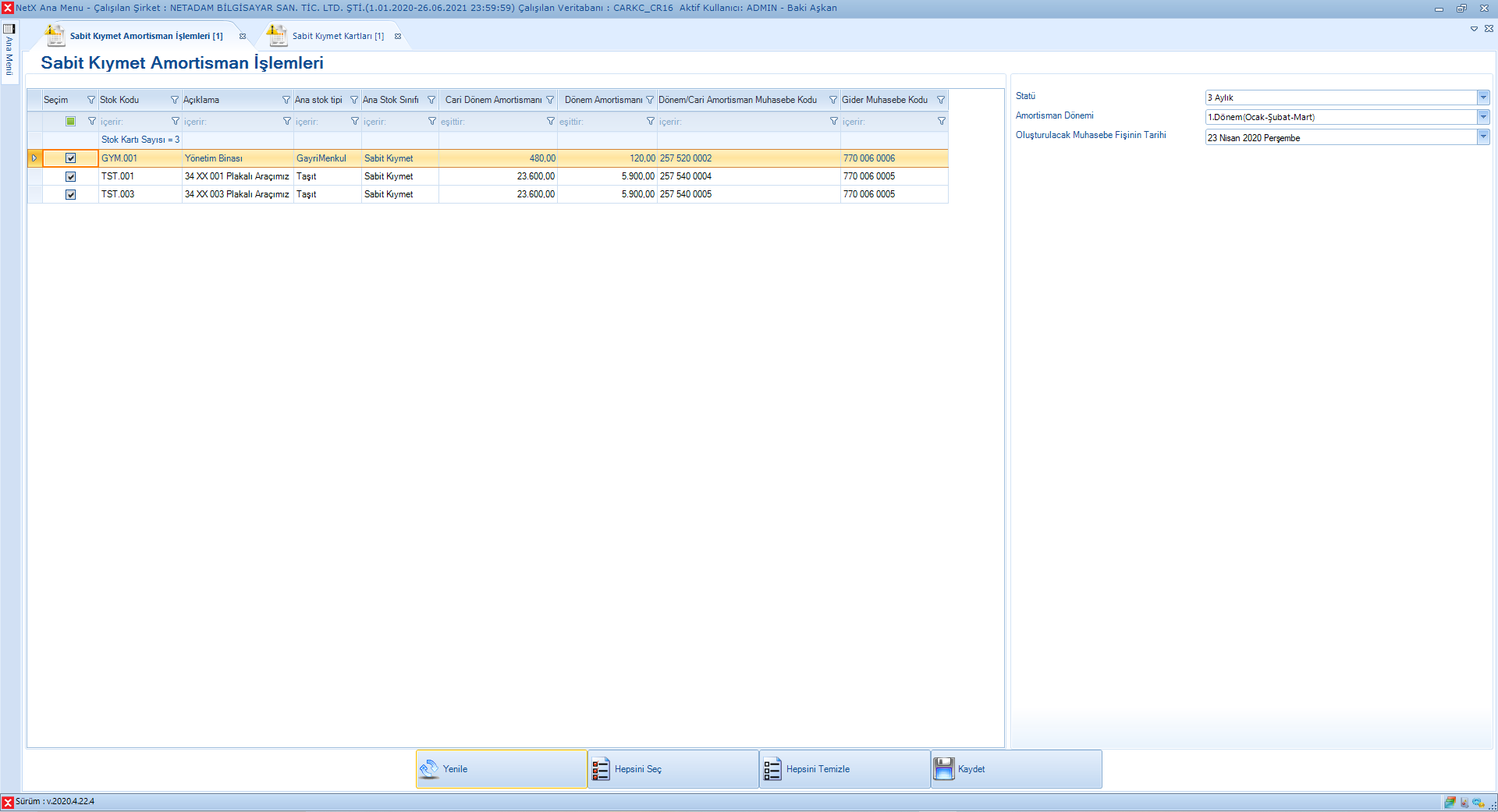
Task: Click the Kaydet floppy disk icon
Action: click(x=944, y=769)
